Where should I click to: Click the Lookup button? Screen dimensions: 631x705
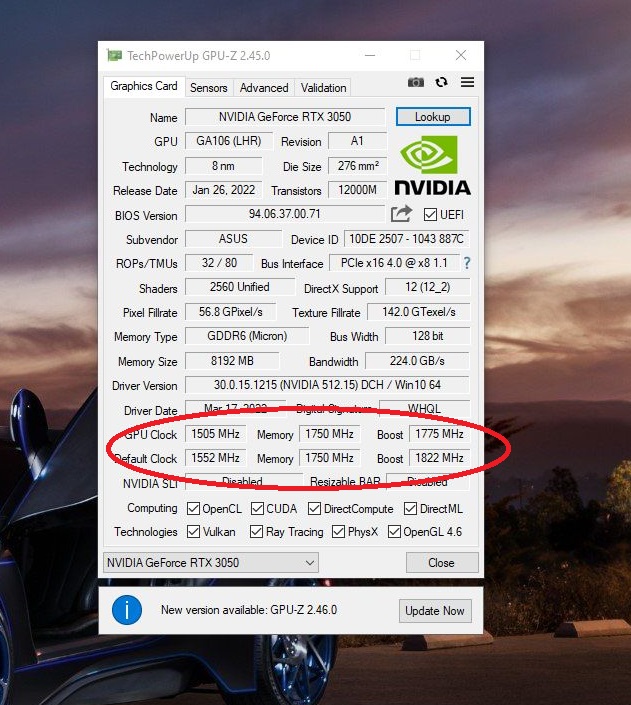click(433, 117)
